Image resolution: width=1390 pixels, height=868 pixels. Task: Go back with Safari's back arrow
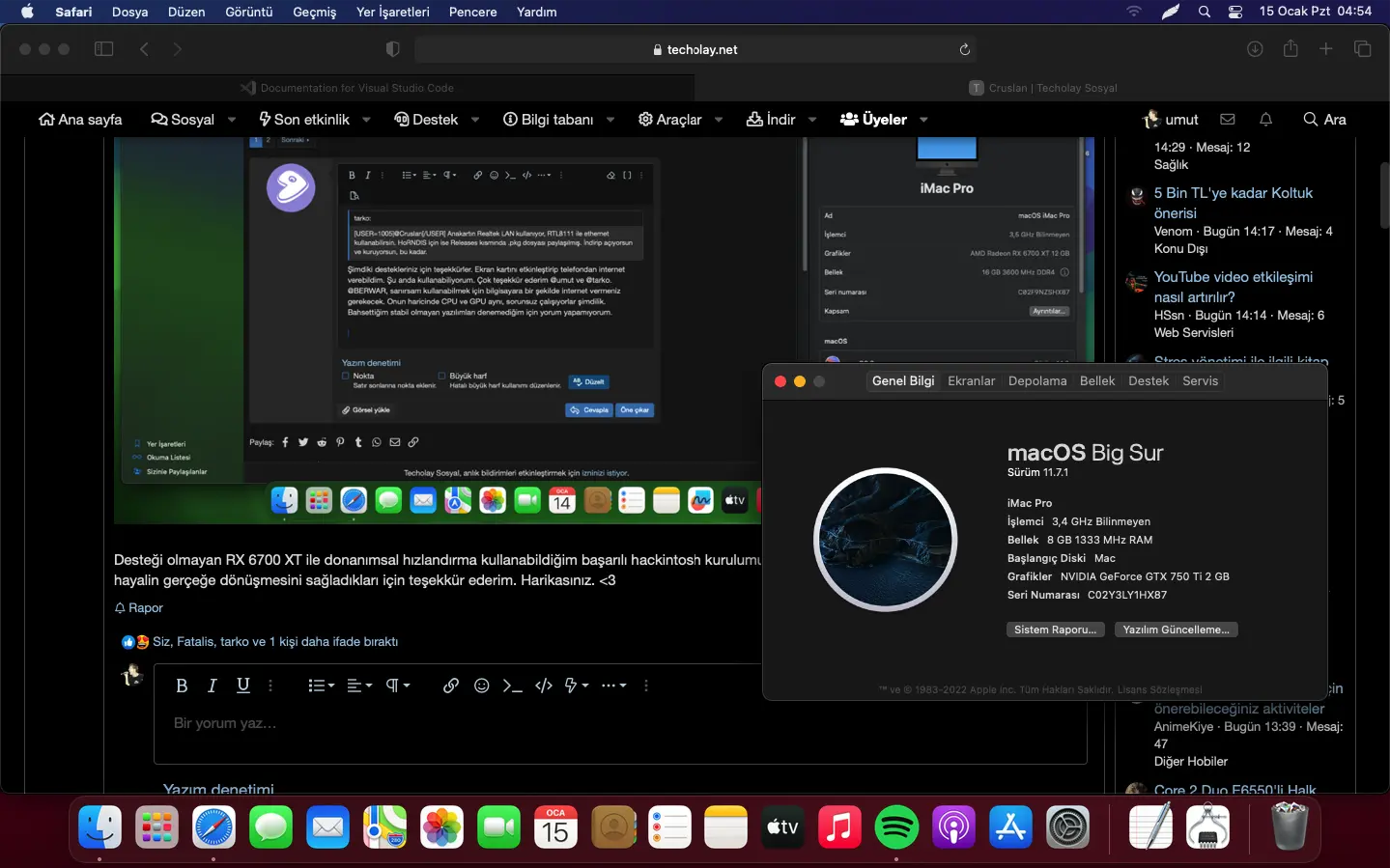pos(144,49)
